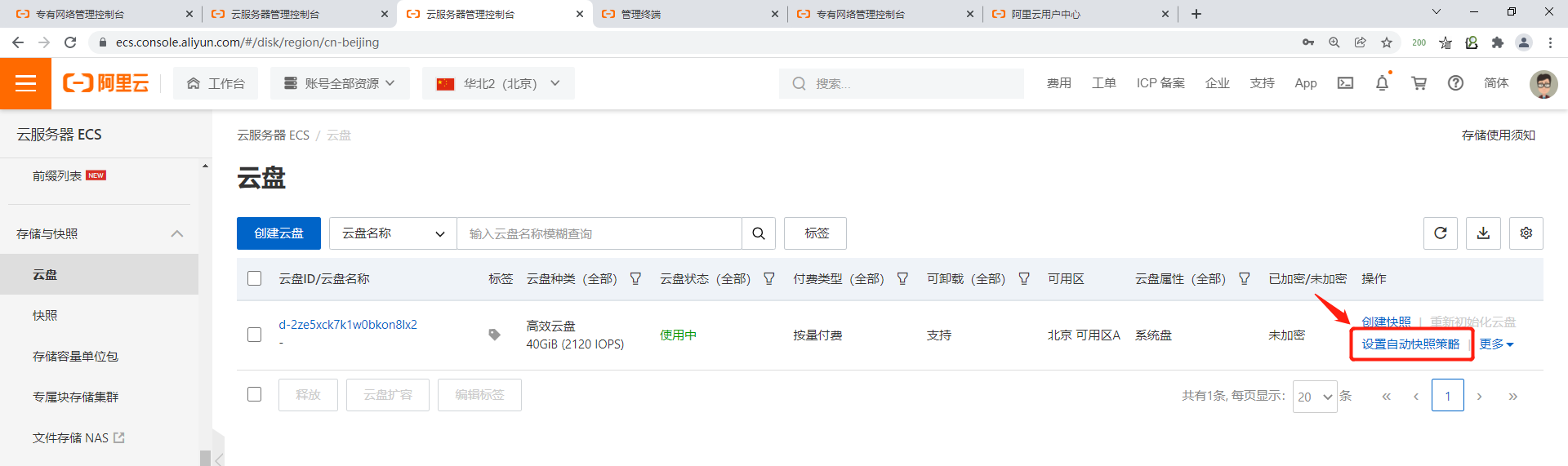1568x466 pixels.
Task: Focus the disk name search field
Action: (599, 233)
